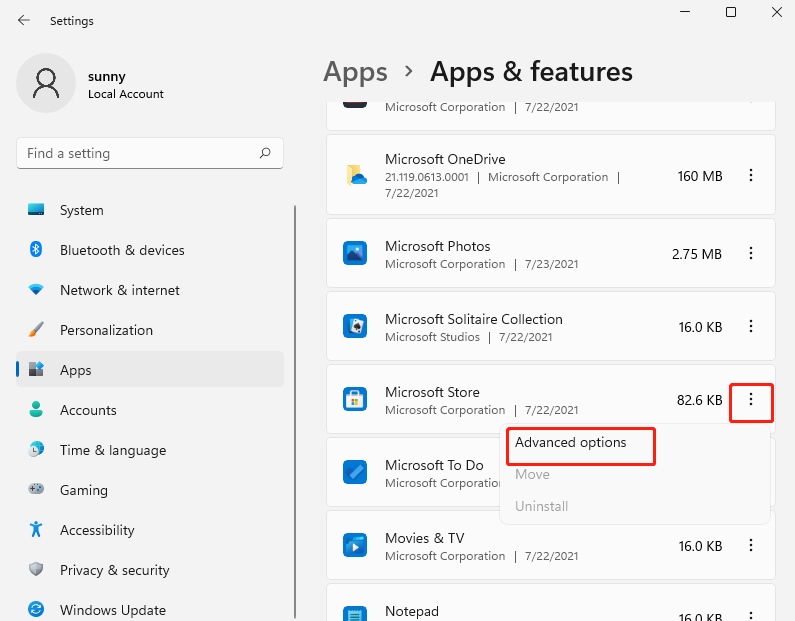The height and width of the screenshot is (621, 795).
Task: Go back with the arrow icon
Action: coord(24,20)
